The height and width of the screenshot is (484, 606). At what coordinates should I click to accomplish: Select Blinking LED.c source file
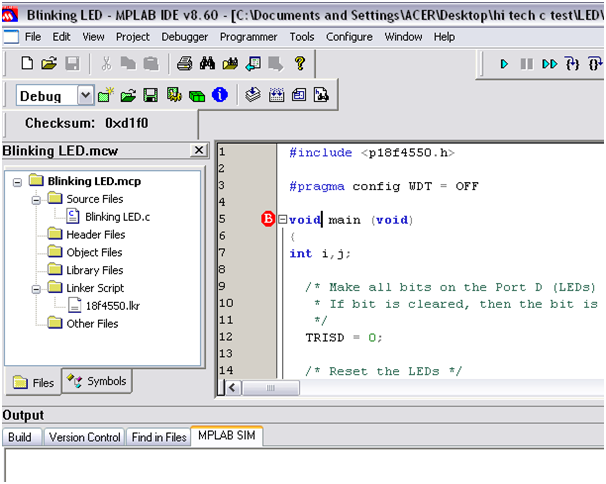(x=117, y=217)
